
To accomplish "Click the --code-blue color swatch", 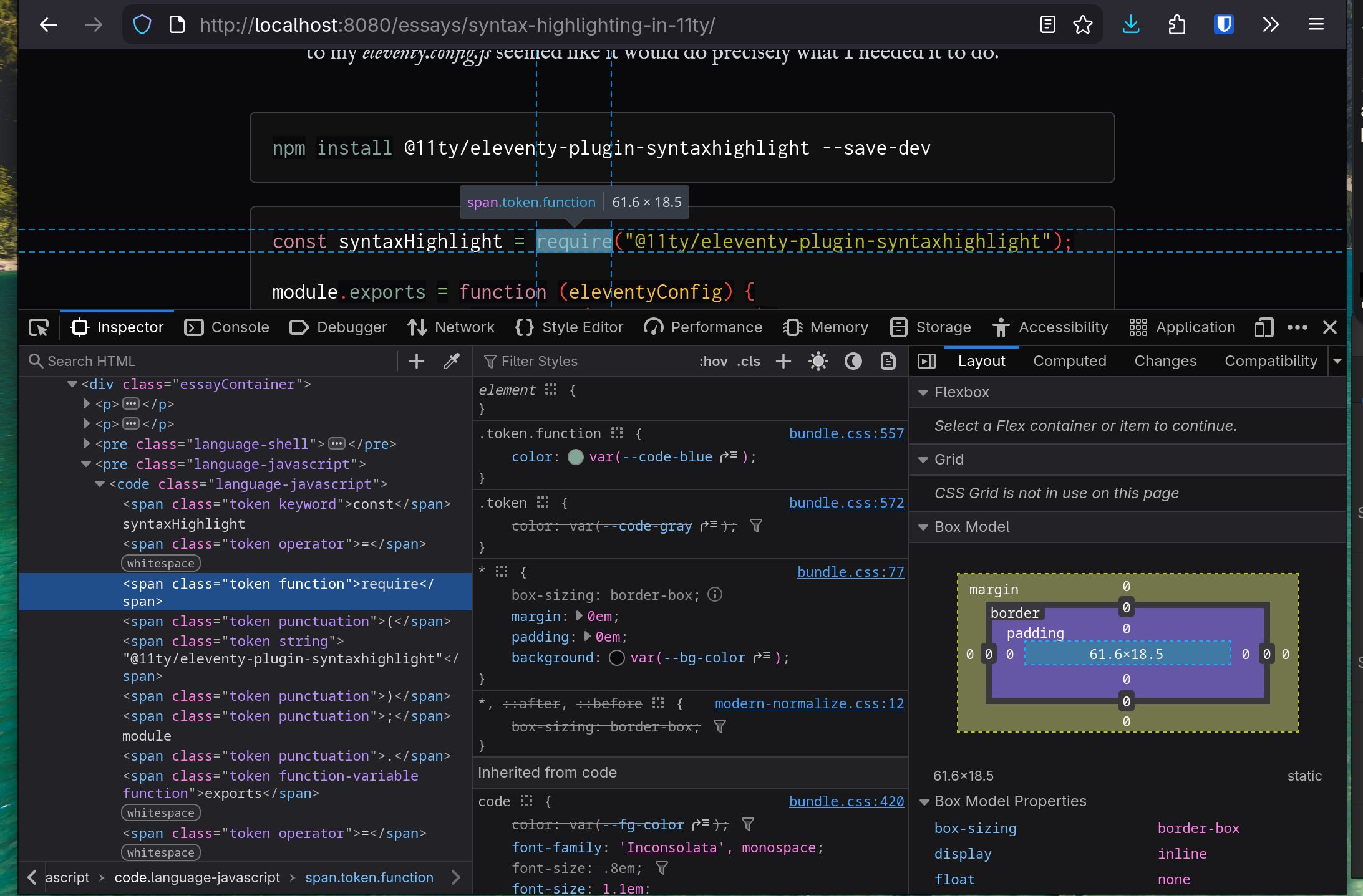I will 575,456.
